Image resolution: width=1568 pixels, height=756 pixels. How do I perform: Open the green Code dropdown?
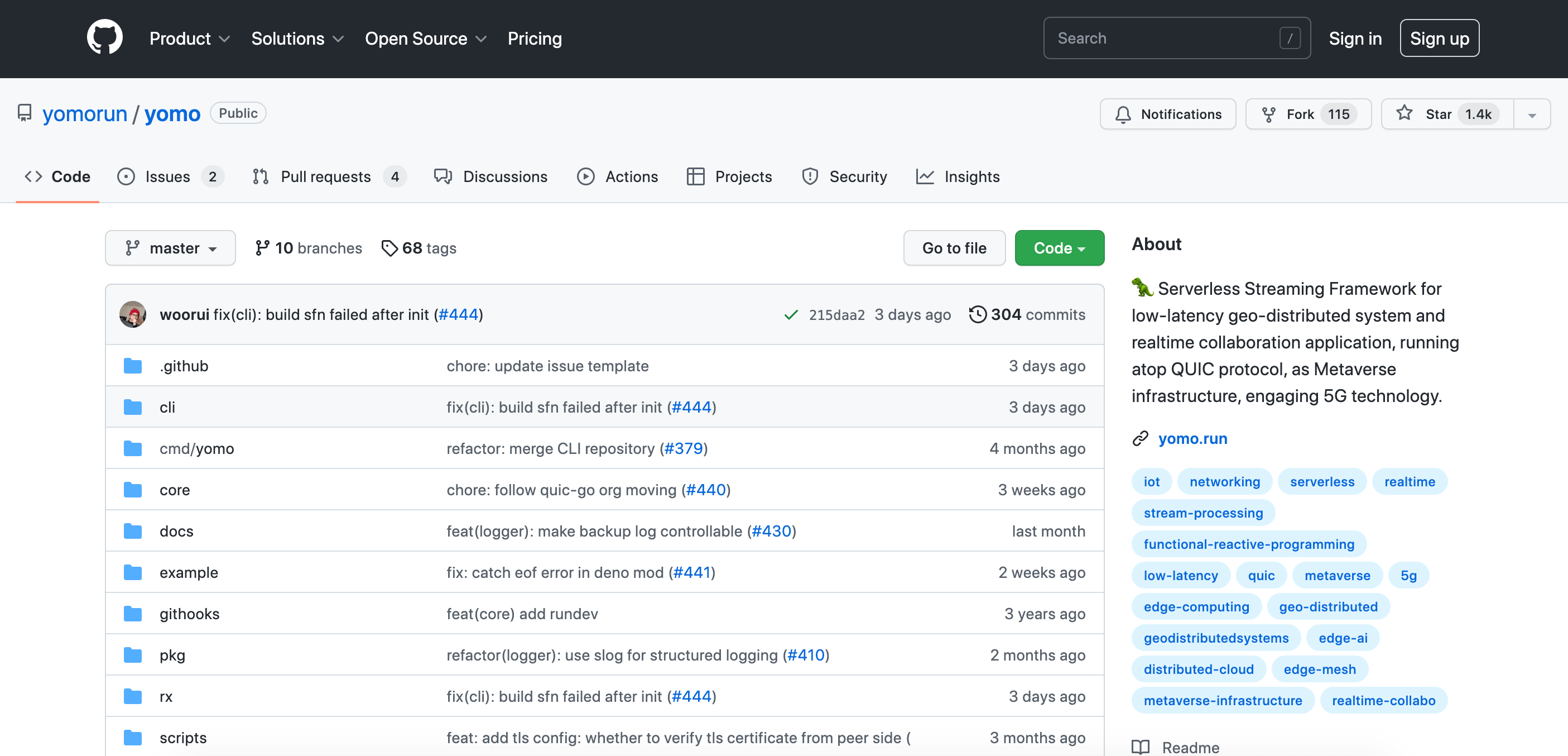(x=1059, y=248)
